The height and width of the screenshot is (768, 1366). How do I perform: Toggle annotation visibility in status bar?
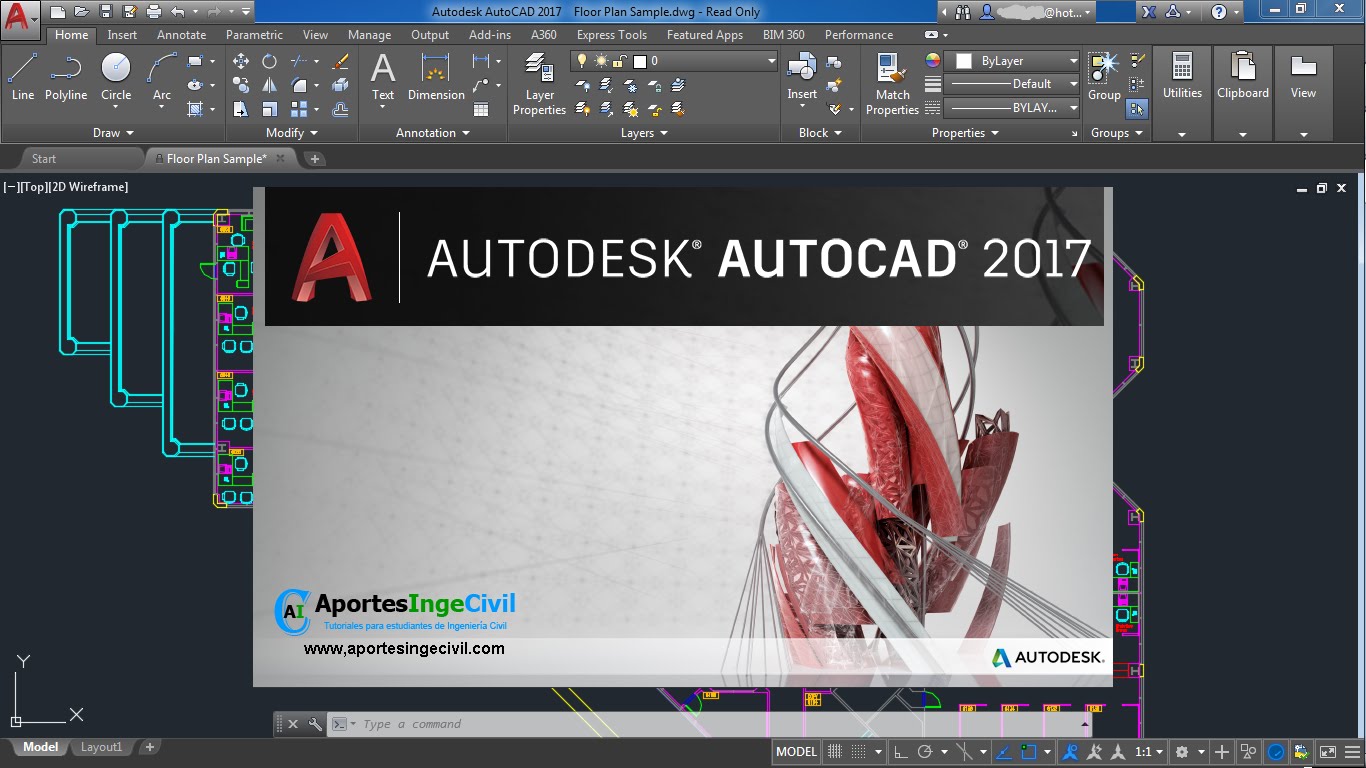(1070, 752)
